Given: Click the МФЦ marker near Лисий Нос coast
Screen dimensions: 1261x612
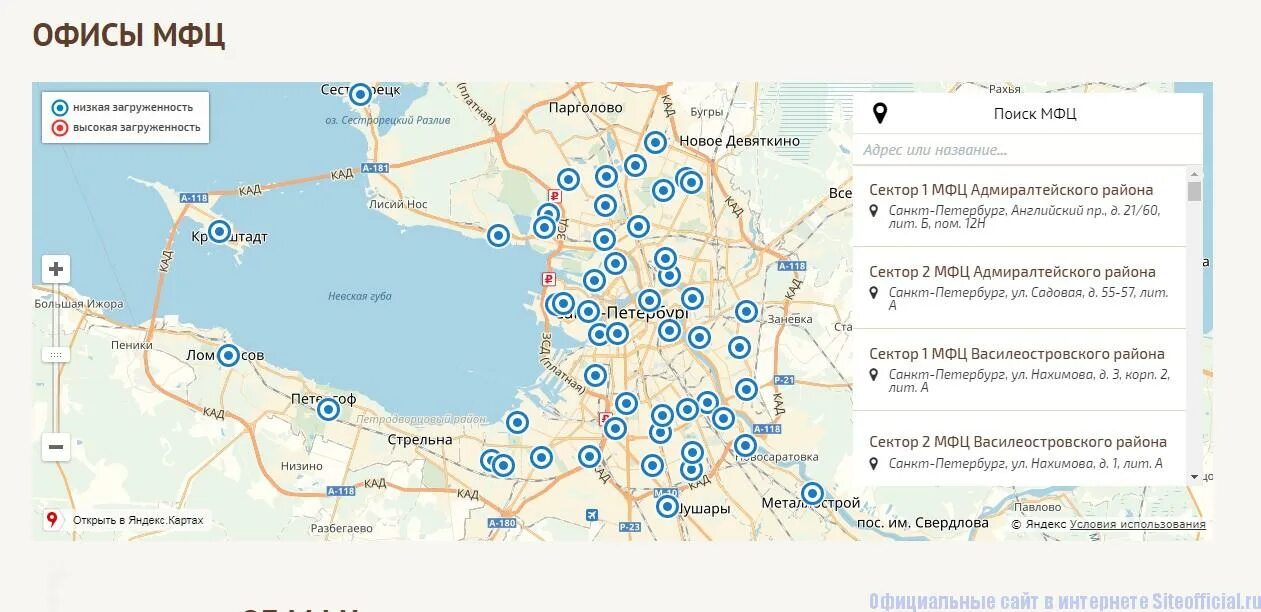Looking at the screenshot, I should 499,235.
